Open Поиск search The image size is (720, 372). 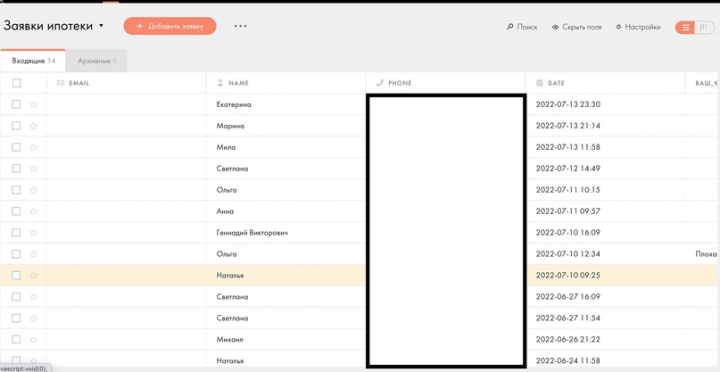(x=522, y=27)
